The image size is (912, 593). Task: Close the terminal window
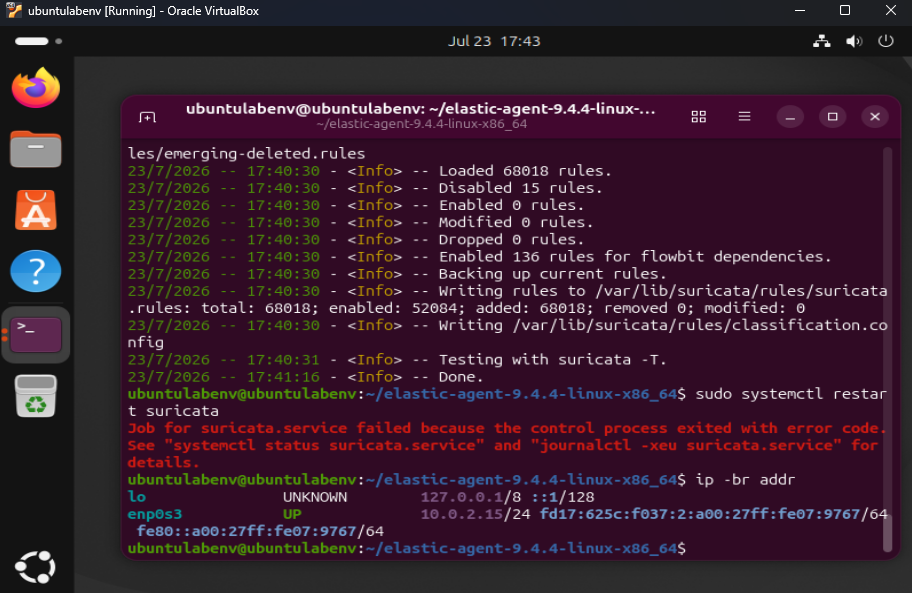875,117
